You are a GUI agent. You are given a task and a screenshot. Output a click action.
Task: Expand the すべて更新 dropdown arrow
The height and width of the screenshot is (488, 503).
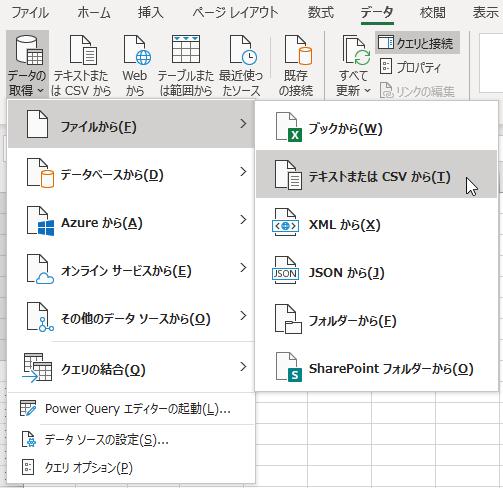click(x=367, y=90)
